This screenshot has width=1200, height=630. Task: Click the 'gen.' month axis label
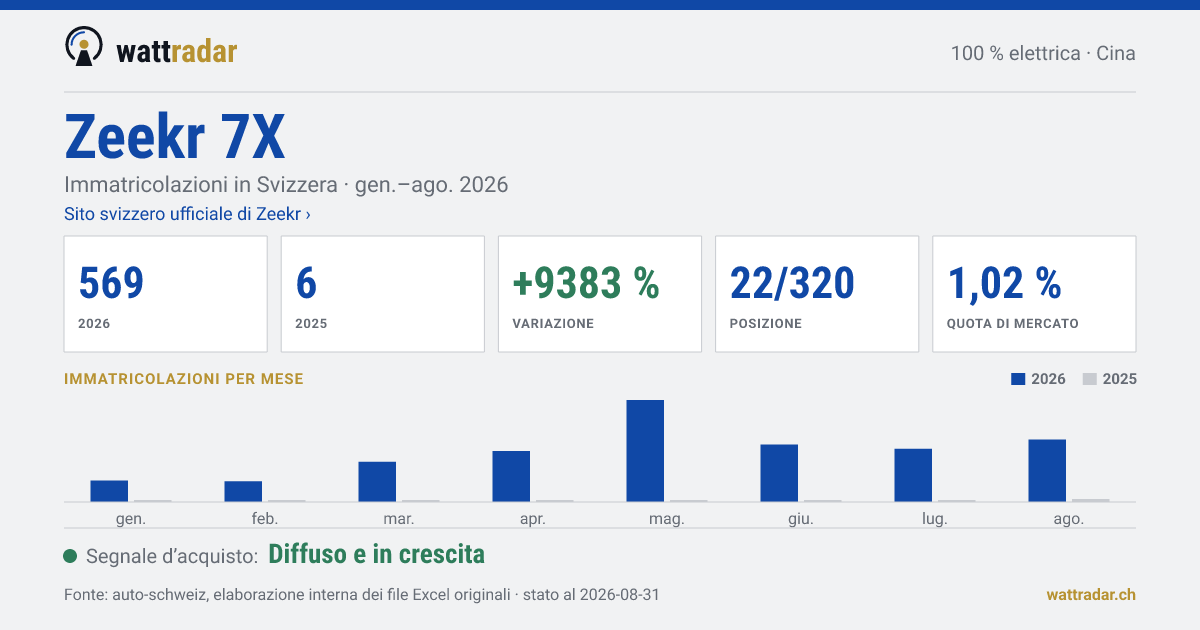click(x=131, y=519)
